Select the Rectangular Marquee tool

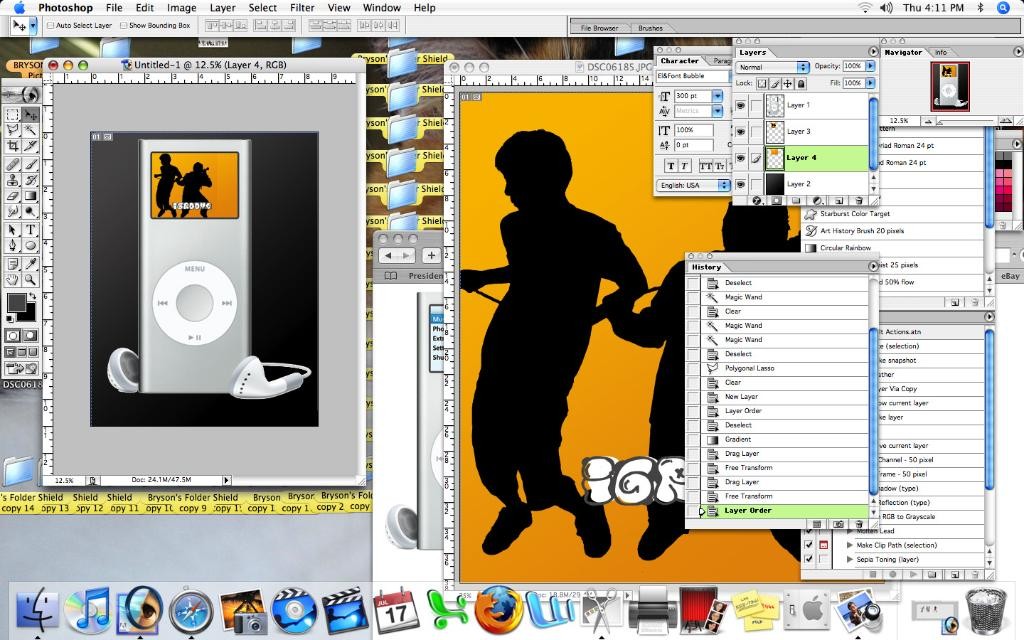pyautogui.click(x=12, y=114)
